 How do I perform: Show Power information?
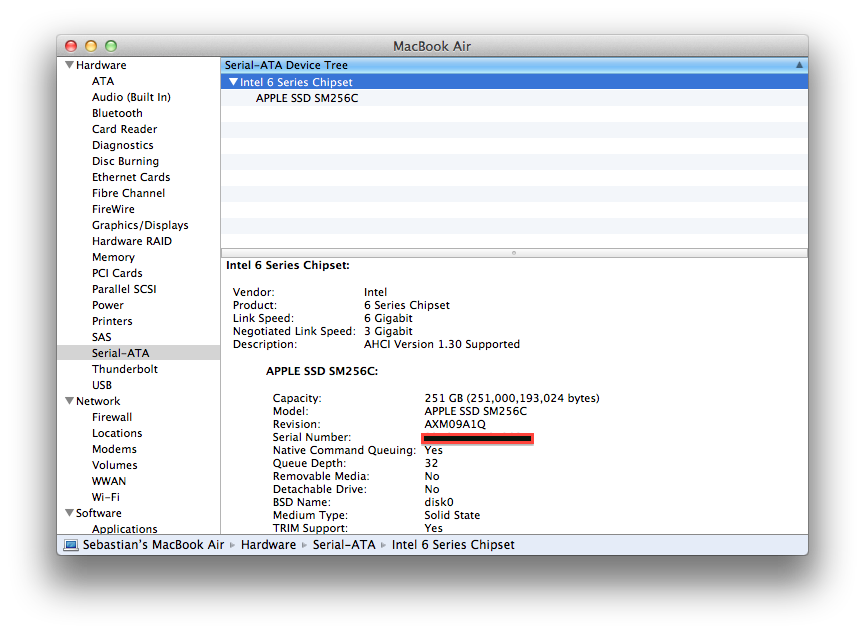click(108, 305)
